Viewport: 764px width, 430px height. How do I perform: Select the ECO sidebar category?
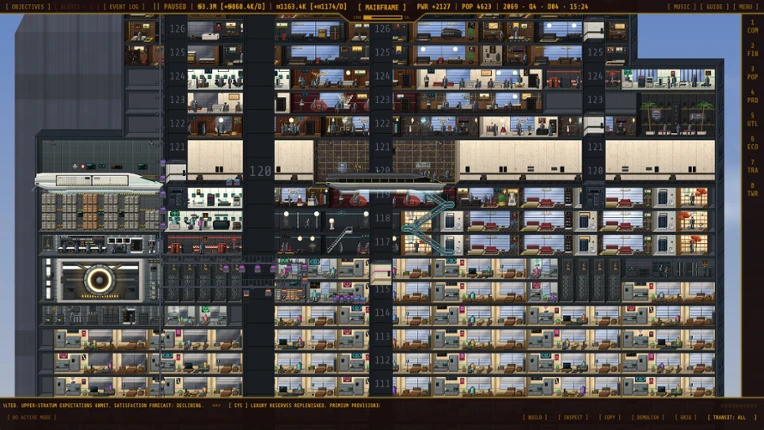[753, 143]
